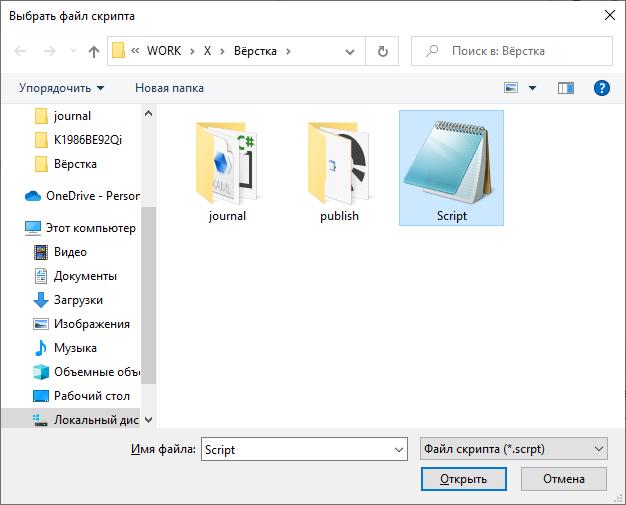Select X in the address path
626x505 pixels.
point(207,51)
